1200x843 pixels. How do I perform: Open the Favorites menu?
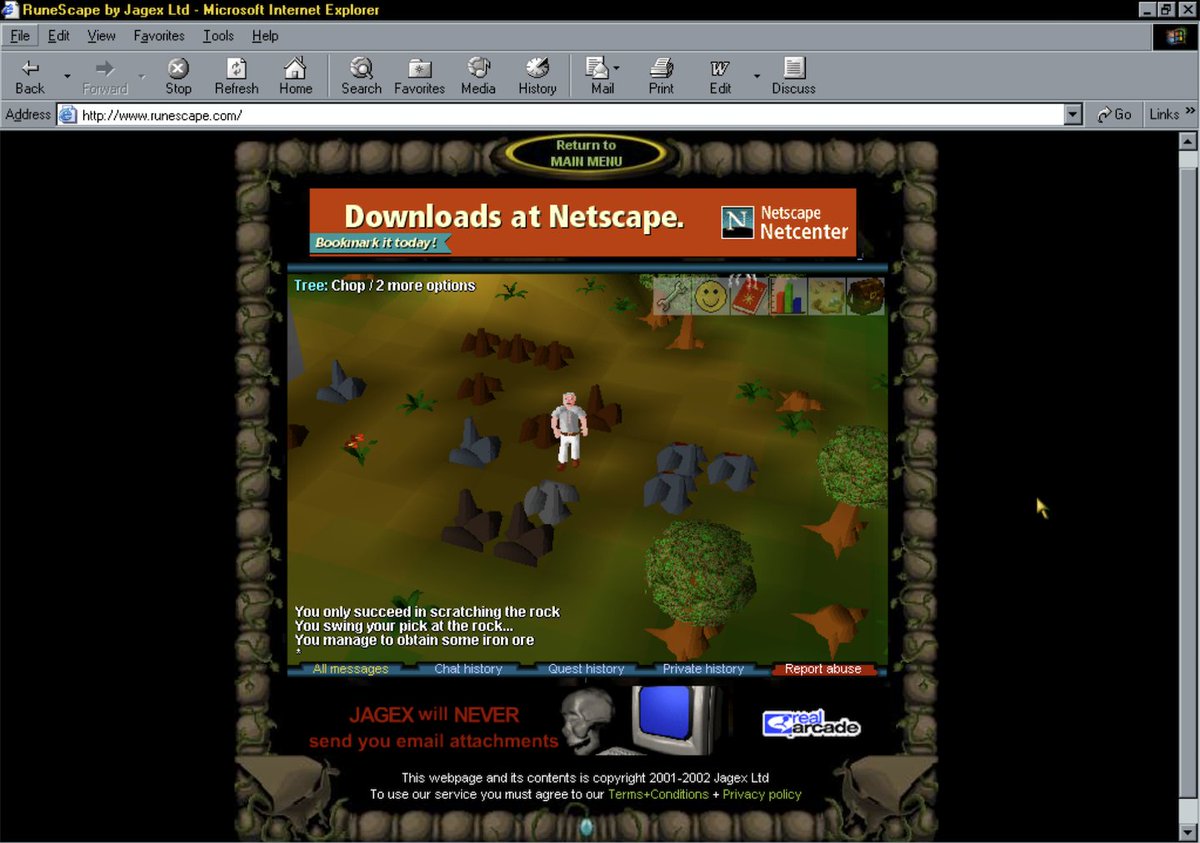click(159, 36)
